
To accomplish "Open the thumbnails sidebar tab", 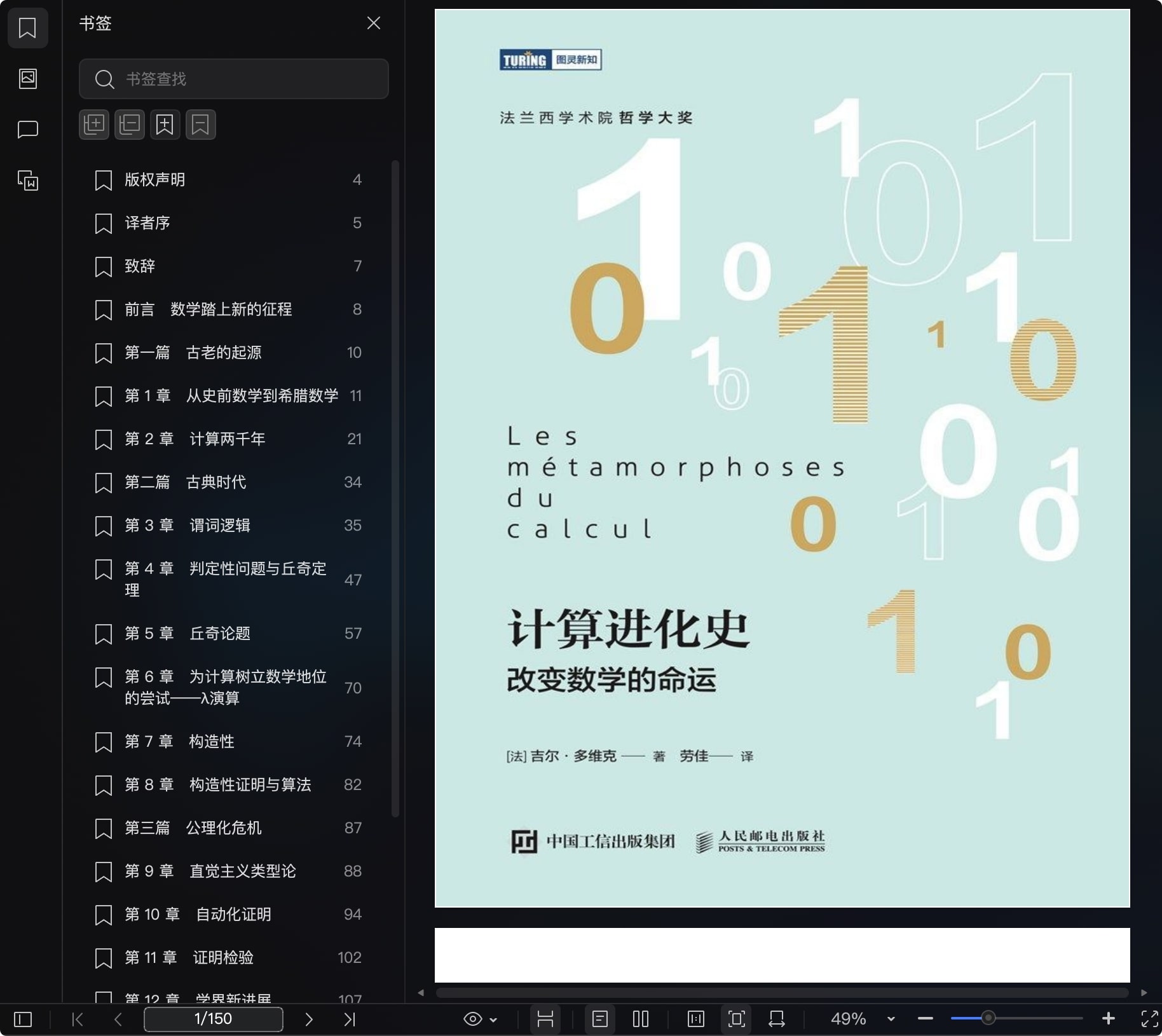I will point(27,79).
